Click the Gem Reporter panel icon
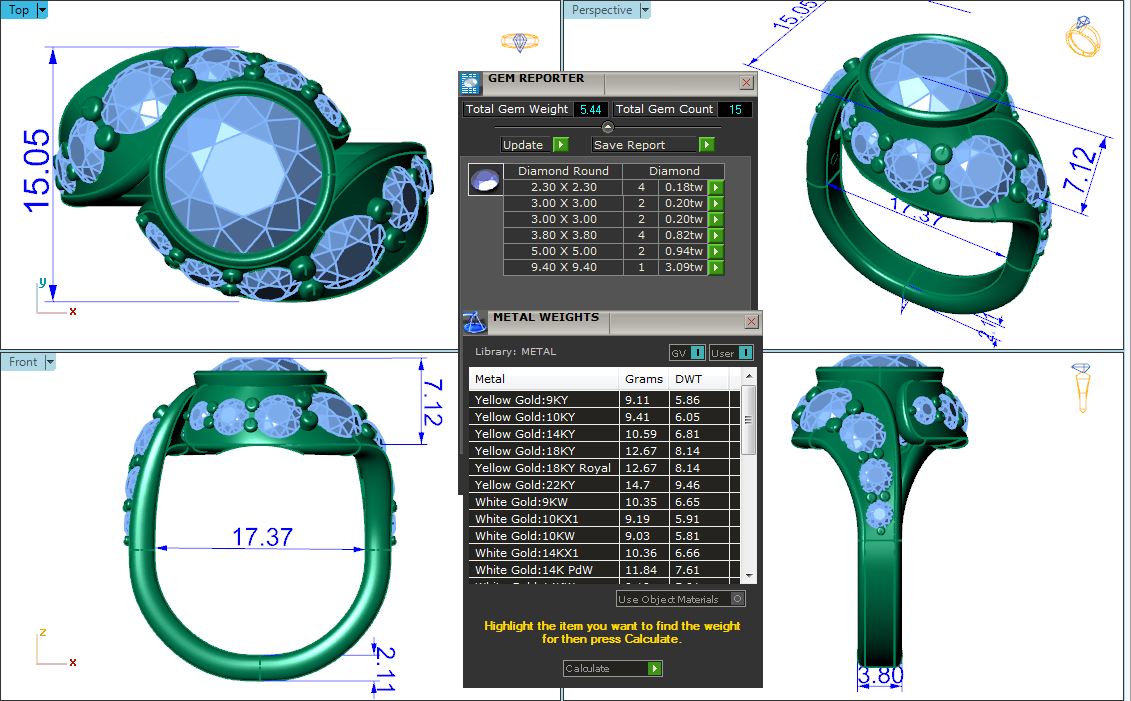 [471, 83]
